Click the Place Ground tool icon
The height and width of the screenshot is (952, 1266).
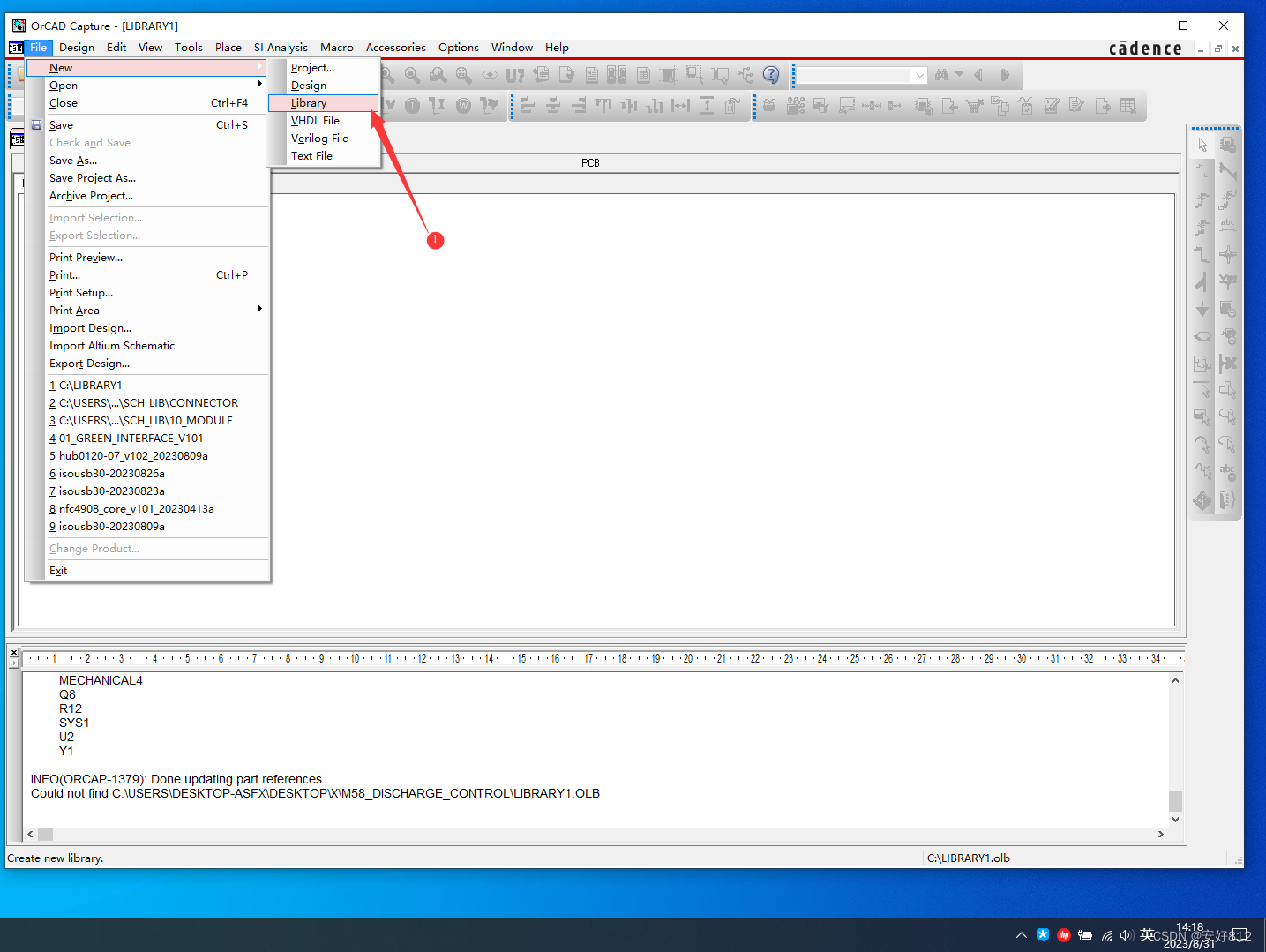[x=1202, y=309]
